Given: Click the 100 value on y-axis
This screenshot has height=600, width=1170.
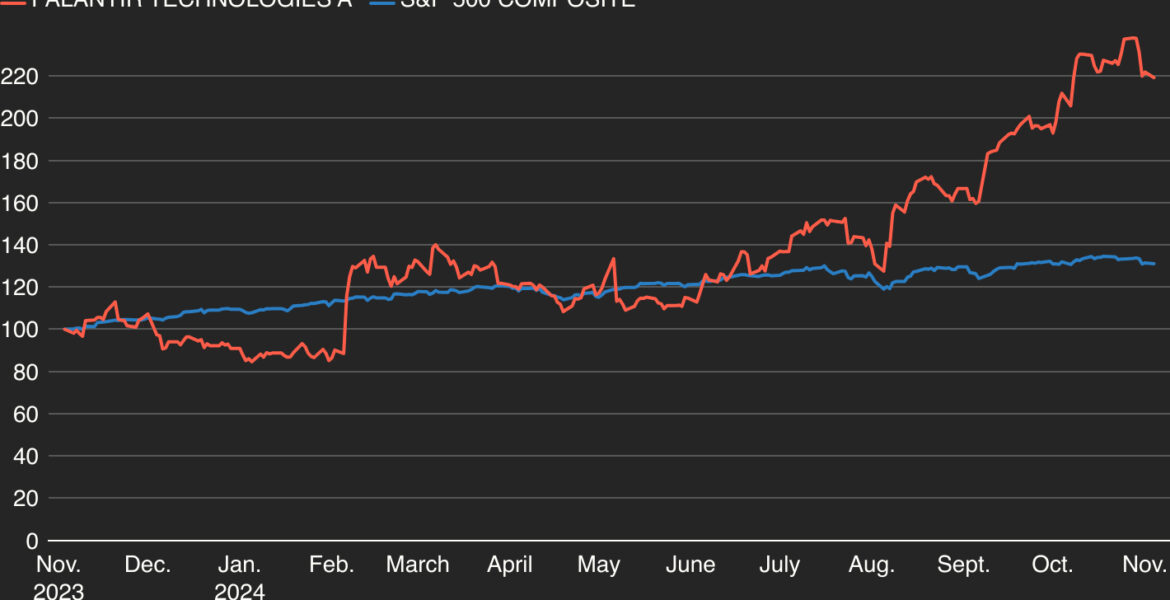Looking at the screenshot, I should tap(18, 330).
